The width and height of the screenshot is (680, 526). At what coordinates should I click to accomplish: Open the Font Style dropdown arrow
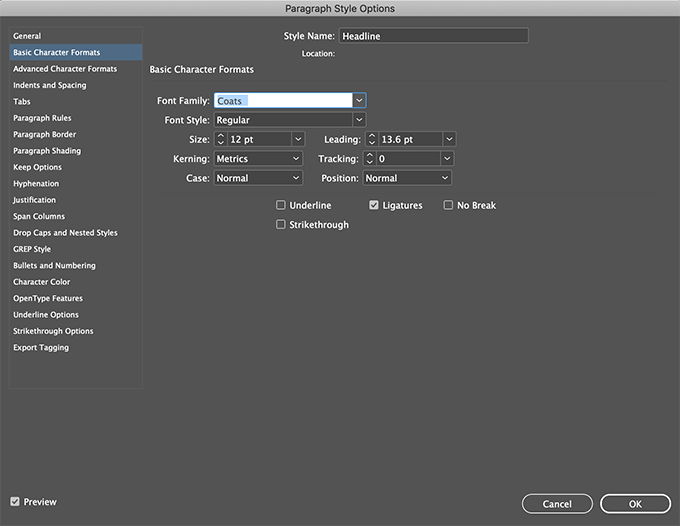[x=359, y=120]
